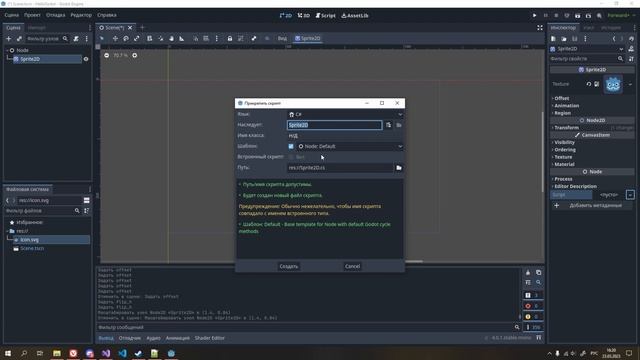Add a new scene tab
This screenshot has width=640, height=360.
point(142,28)
